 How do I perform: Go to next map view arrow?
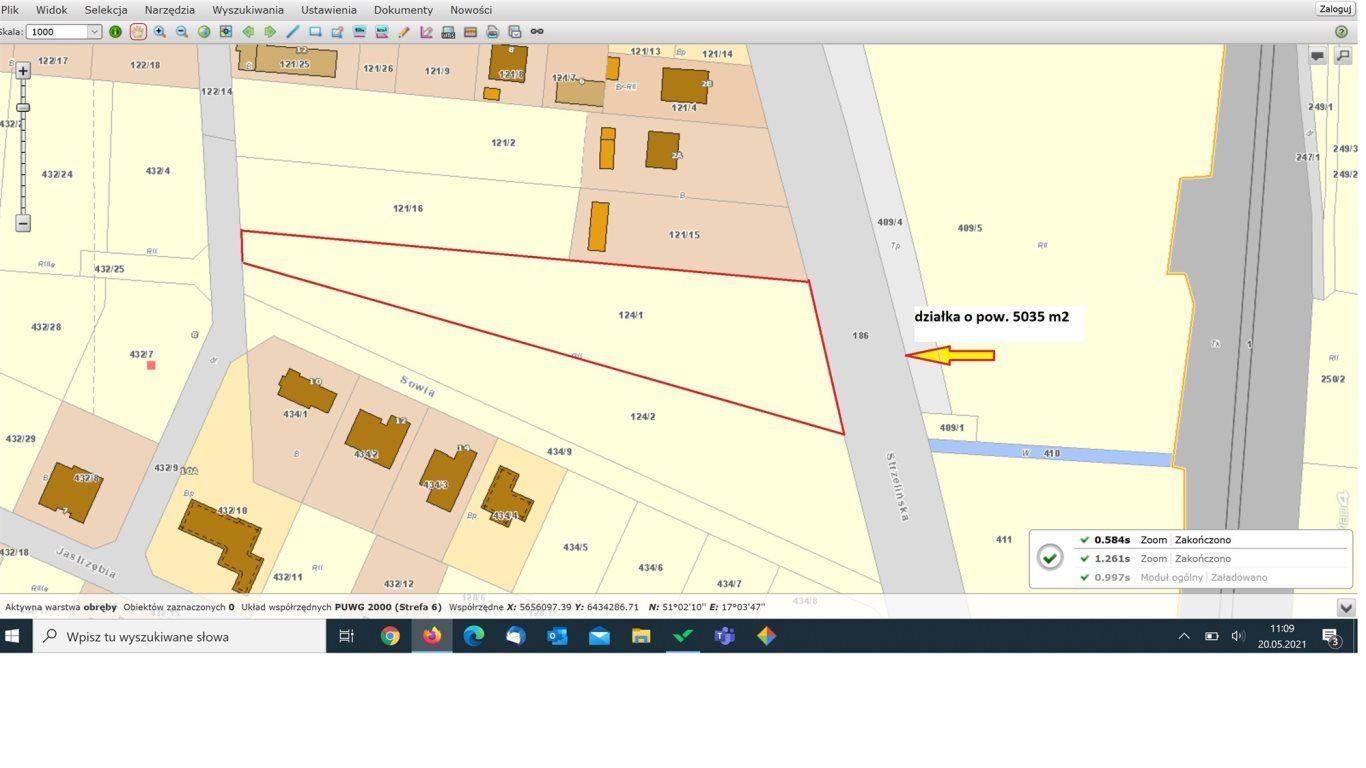[x=270, y=32]
